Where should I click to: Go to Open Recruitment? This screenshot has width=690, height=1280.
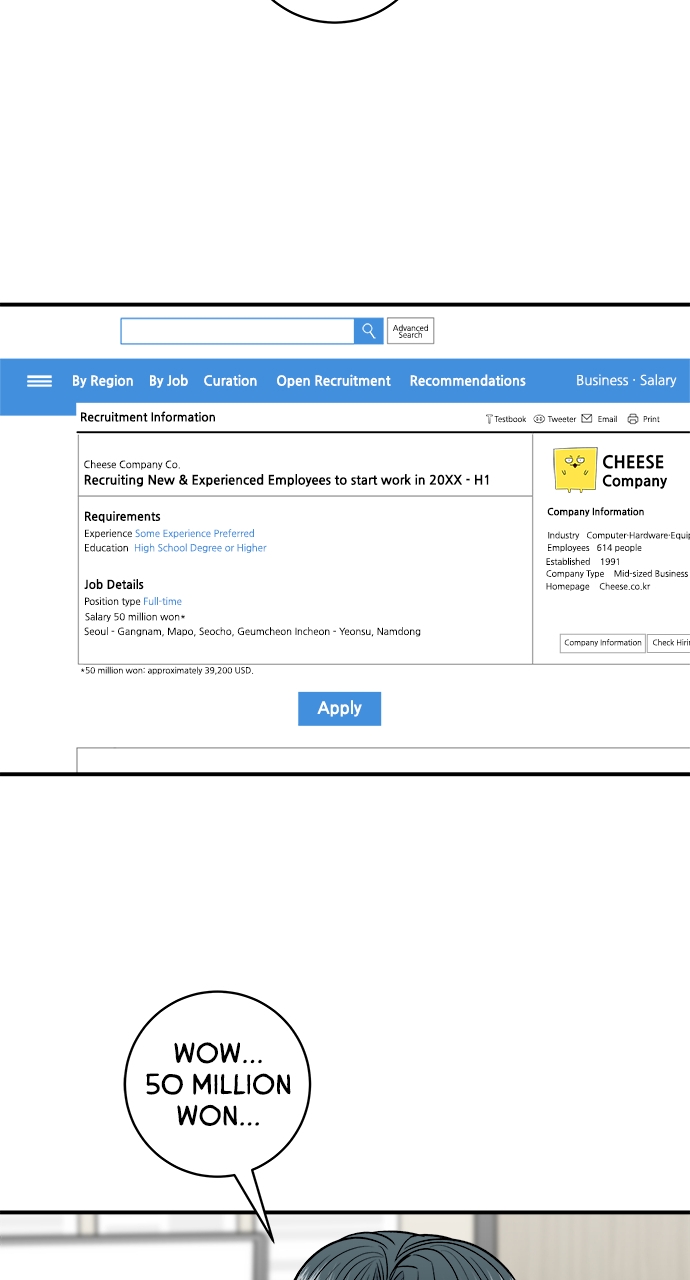(333, 381)
